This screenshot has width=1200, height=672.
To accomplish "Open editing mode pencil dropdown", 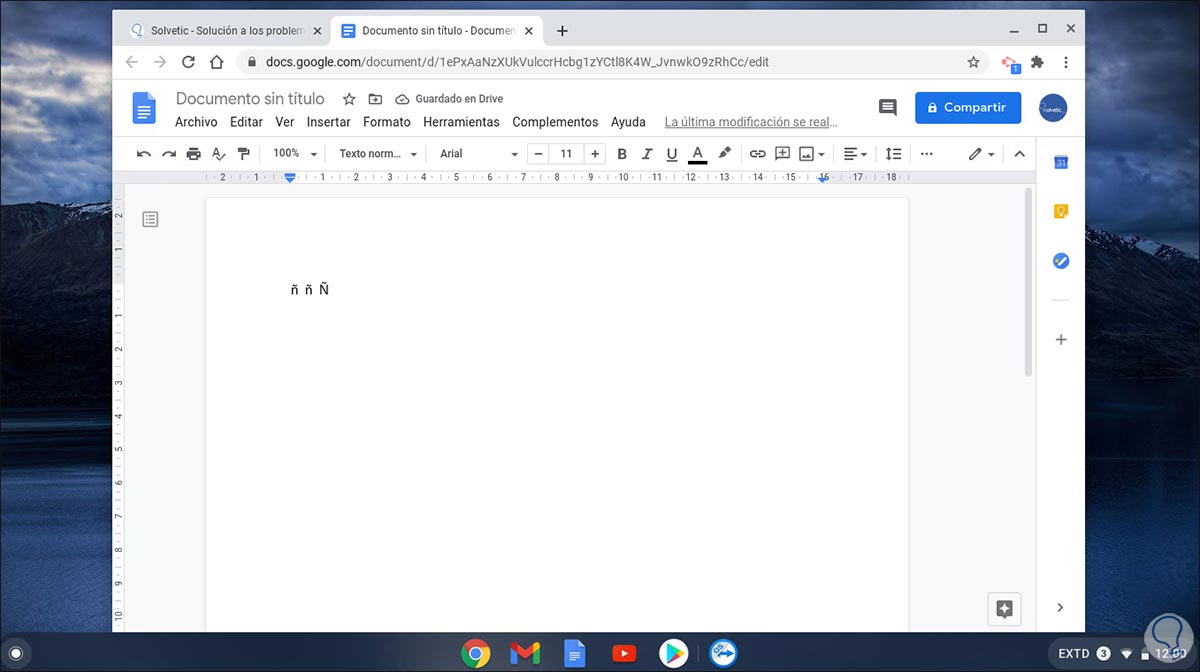I will coord(981,154).
